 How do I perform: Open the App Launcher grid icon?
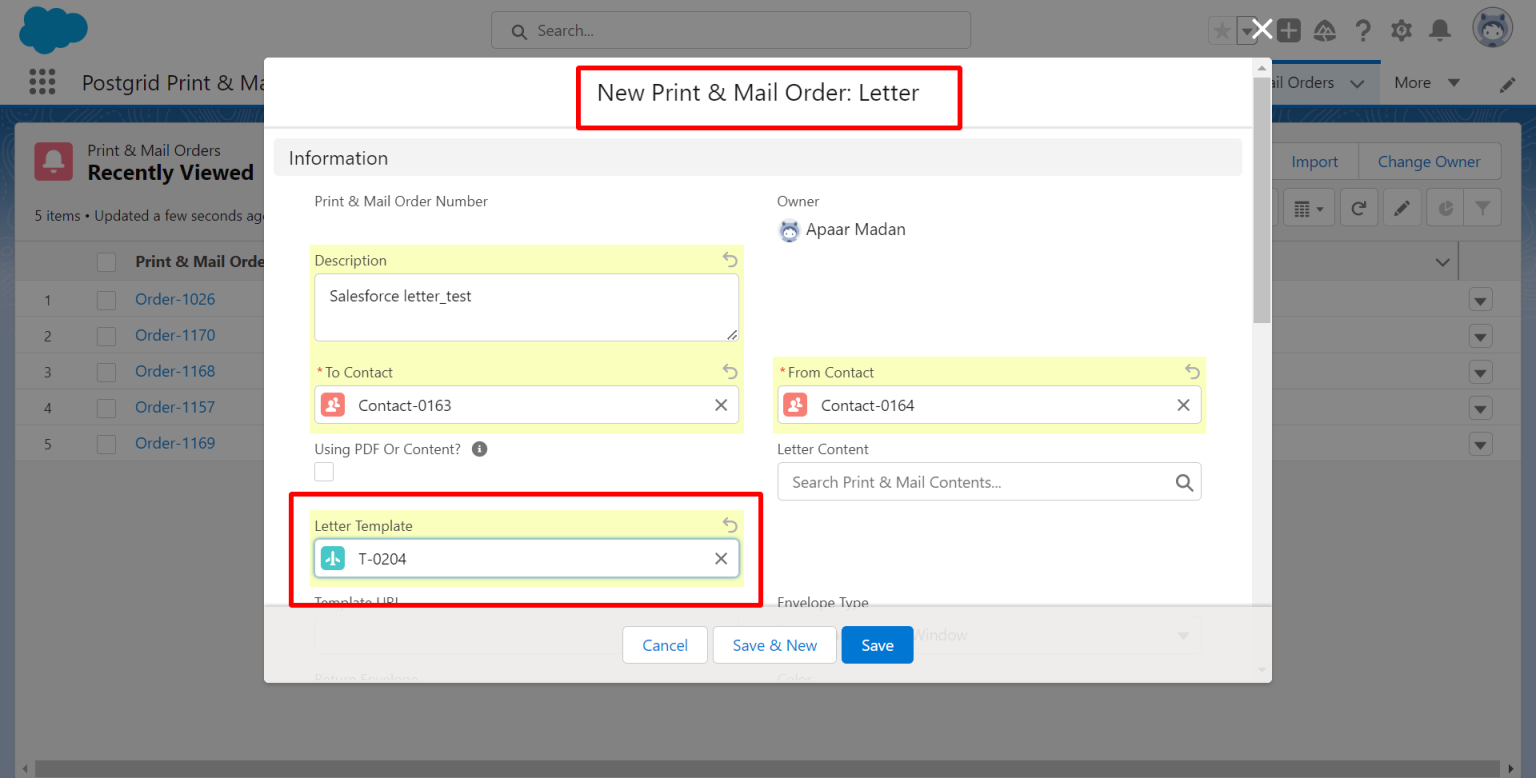42,83
